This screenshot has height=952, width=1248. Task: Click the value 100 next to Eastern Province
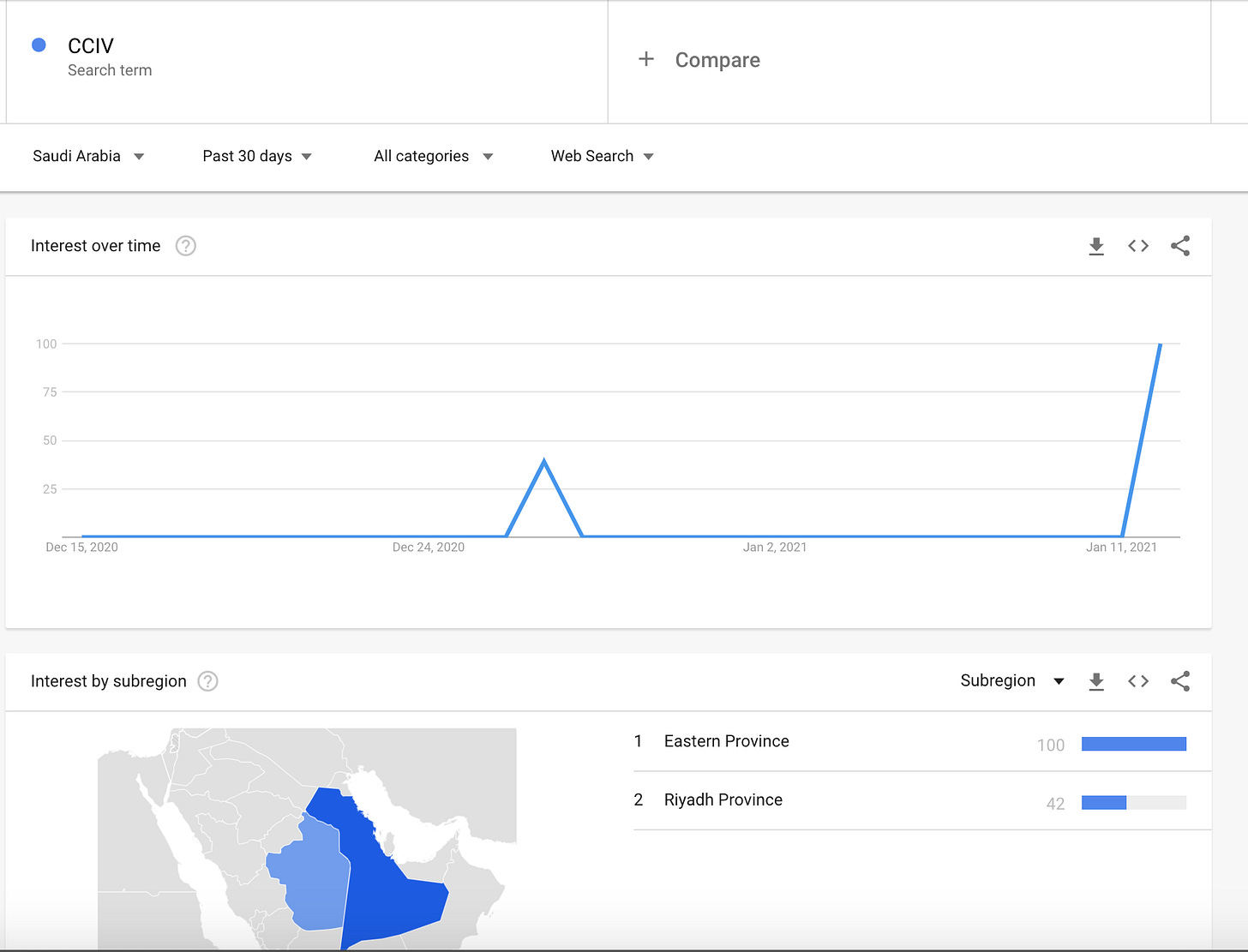click(x=1051, y=745)
